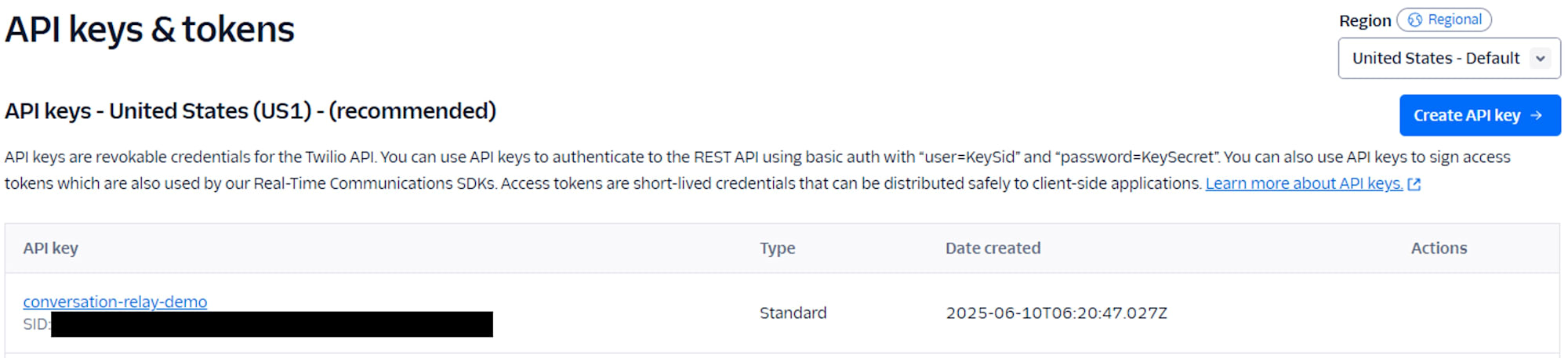Click the redacted SID value
Viewport: 1568px width, 358px height.
point(272,324)
